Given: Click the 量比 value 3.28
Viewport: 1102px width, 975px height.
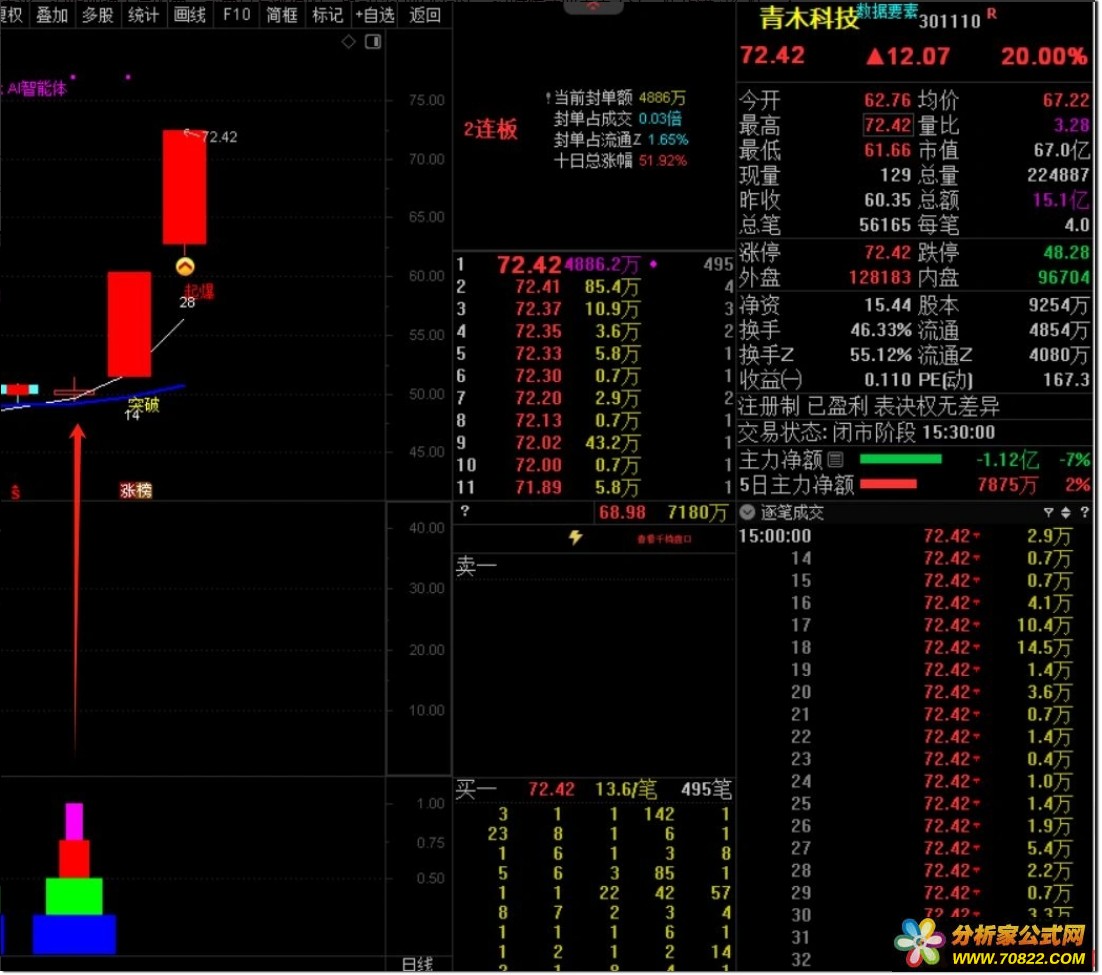Looking at the screenshot, I should click(1071, 125).
